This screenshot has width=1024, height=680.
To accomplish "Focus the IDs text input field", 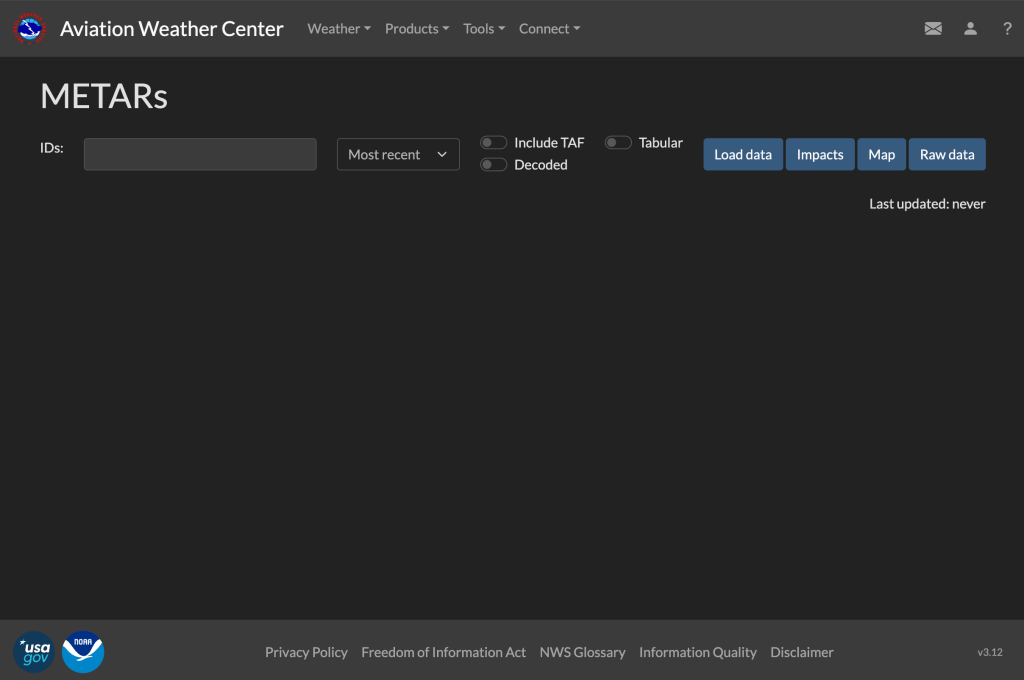I will (200, 155).
